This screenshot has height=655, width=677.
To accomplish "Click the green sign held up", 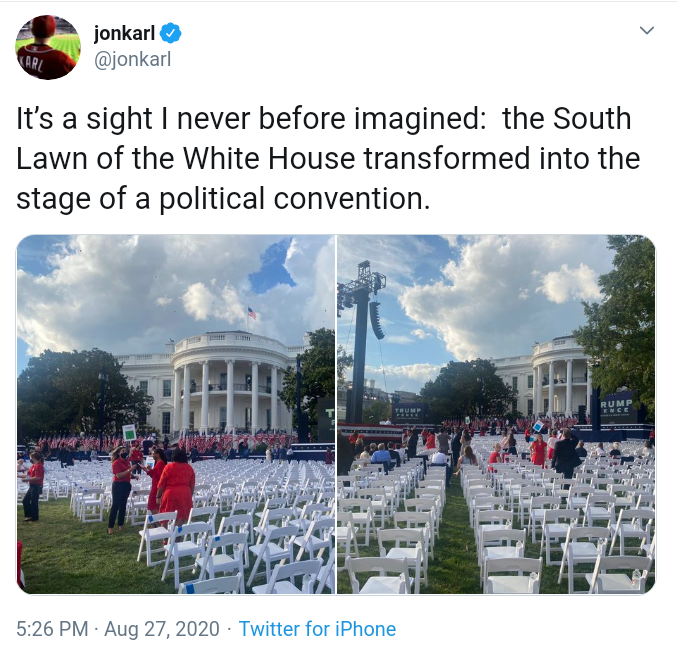I will [x=130, y=433].
